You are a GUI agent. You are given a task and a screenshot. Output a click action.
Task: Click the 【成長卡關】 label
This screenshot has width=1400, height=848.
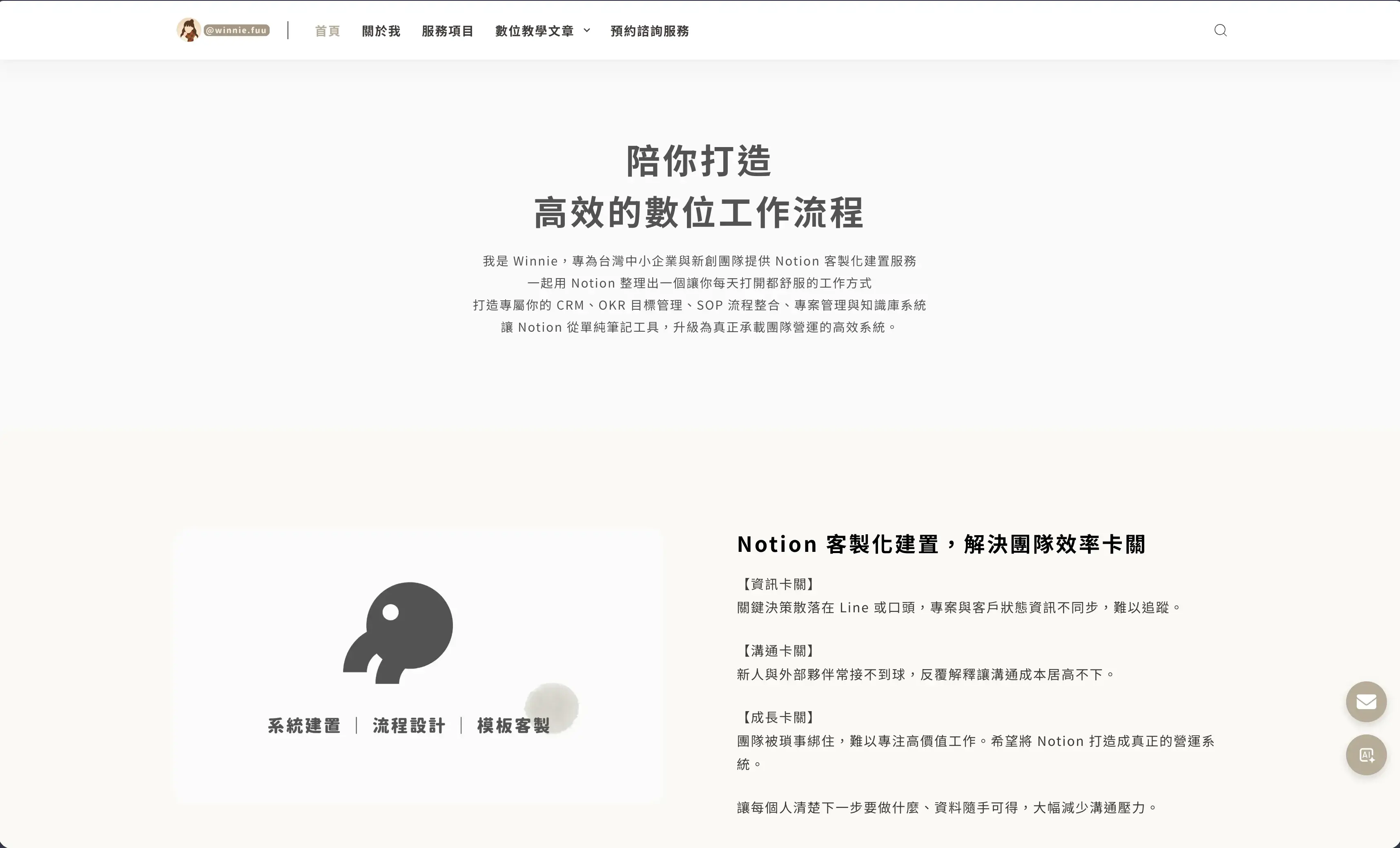pyautogui.click(x=778, y=717)
